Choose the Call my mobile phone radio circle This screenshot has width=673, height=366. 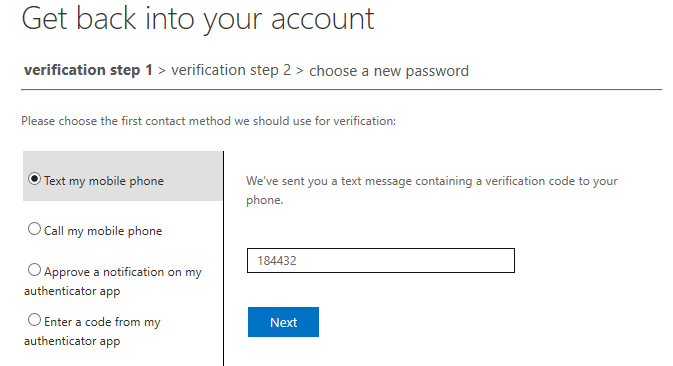click(x=34, y=229)
